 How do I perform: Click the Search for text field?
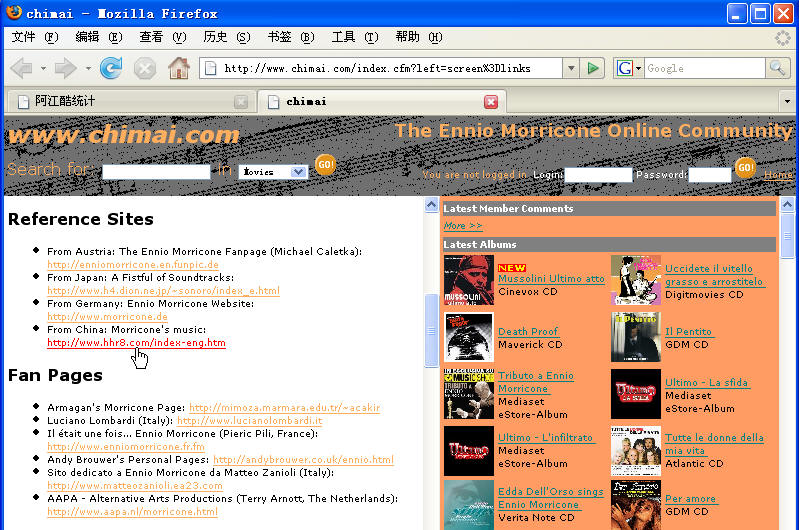pos(156,172)
